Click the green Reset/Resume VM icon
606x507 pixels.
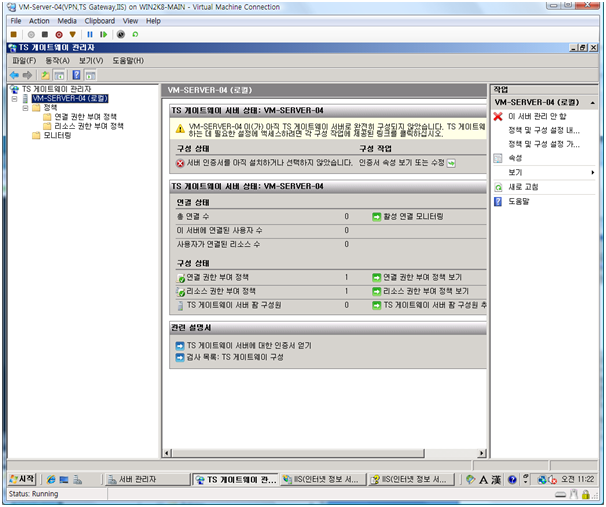(x=103, y=34)
